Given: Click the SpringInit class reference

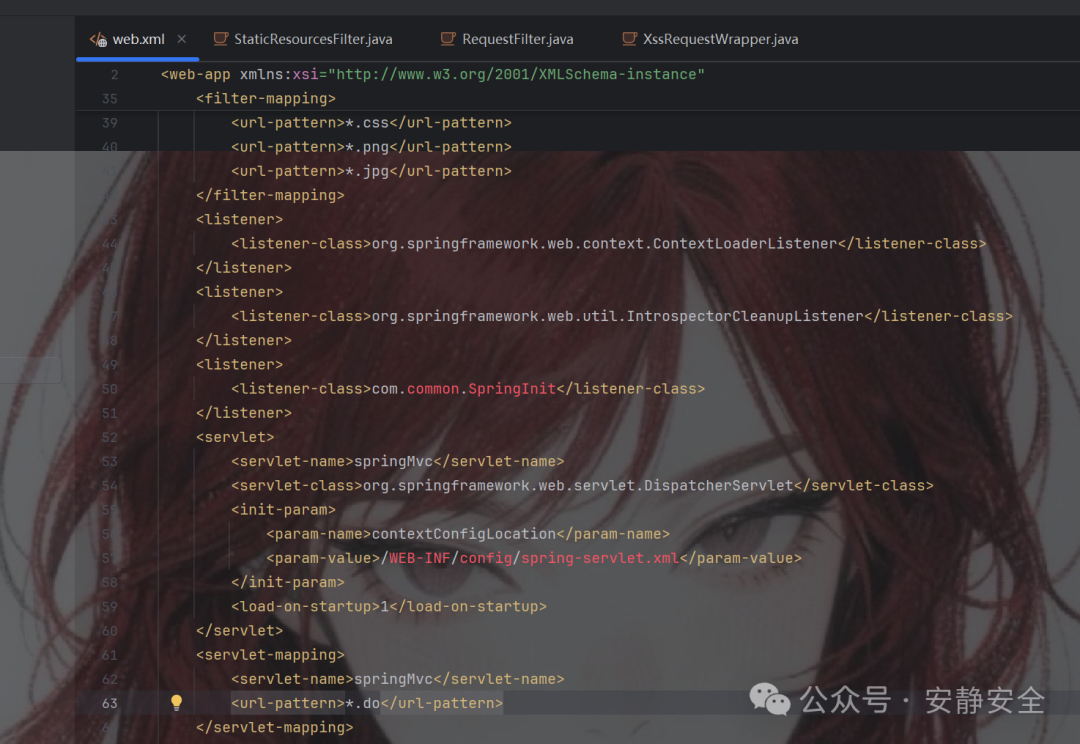Looking at the screenshot, I should pos(512,388).
